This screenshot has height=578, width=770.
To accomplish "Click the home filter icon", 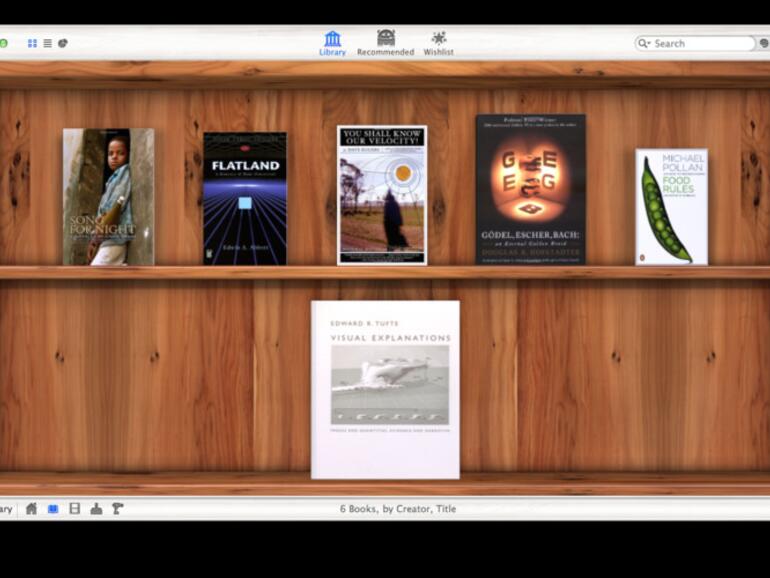I will point(31,509).
